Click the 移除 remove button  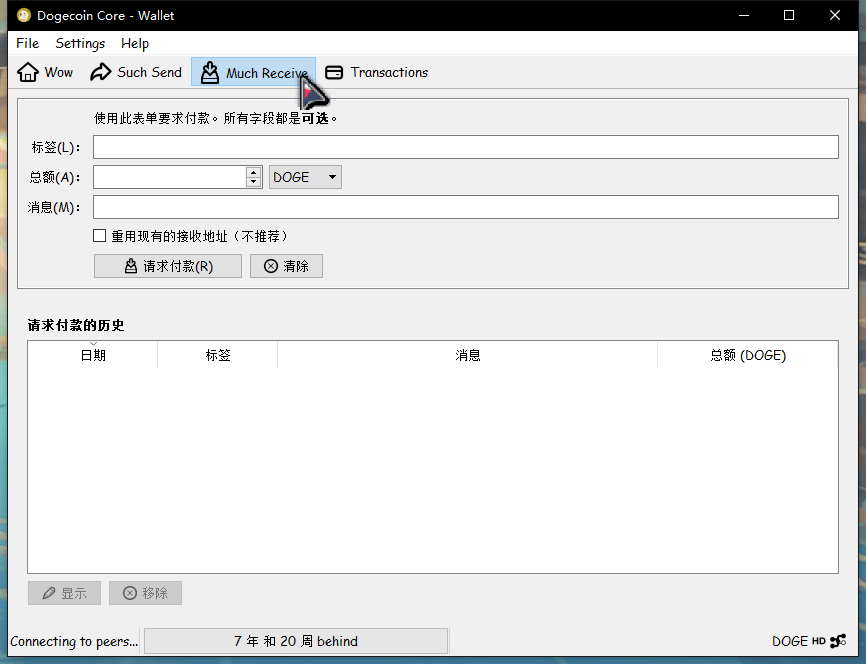point(145,593)
